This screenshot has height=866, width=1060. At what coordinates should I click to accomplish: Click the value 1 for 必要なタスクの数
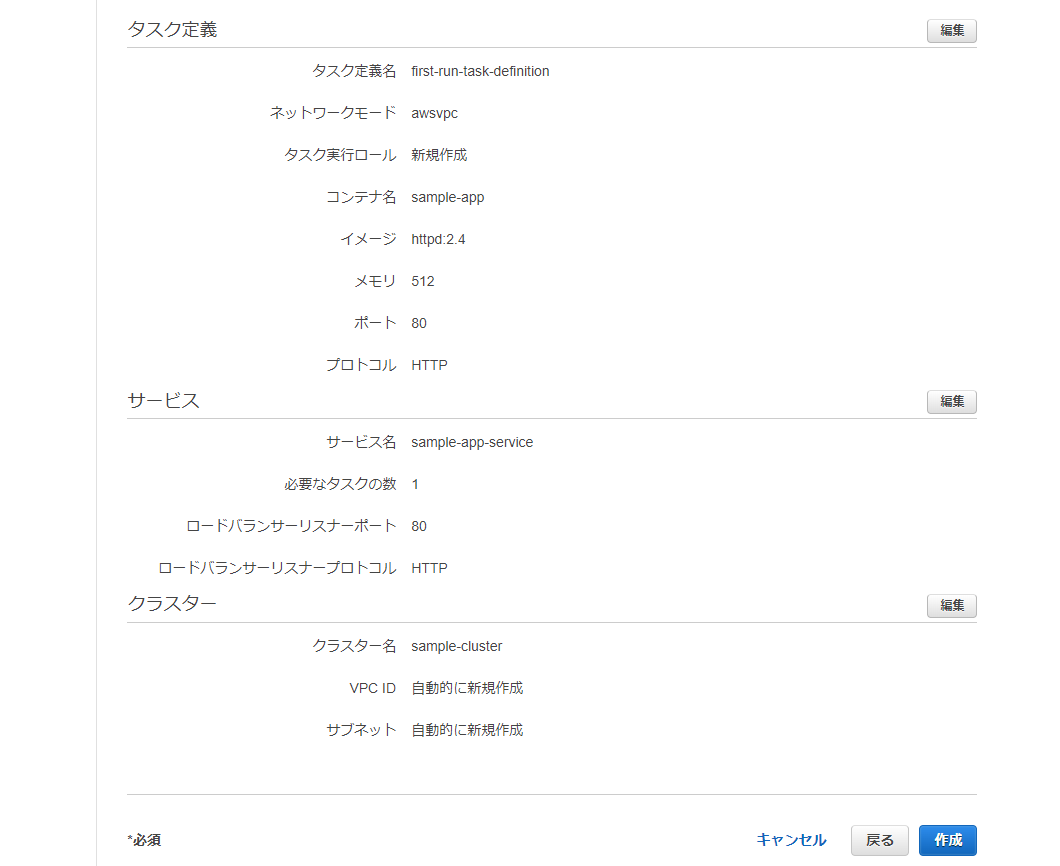(414, 484)
